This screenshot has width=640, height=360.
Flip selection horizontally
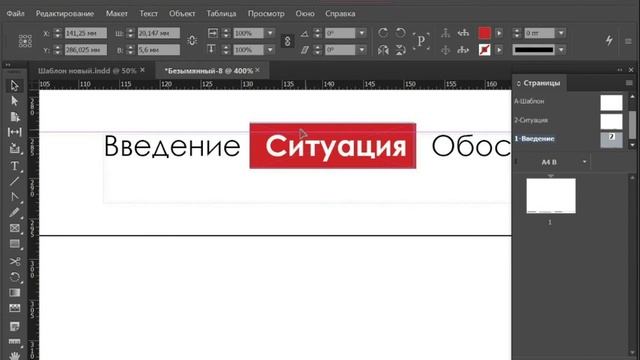click(x=383, y=50)
